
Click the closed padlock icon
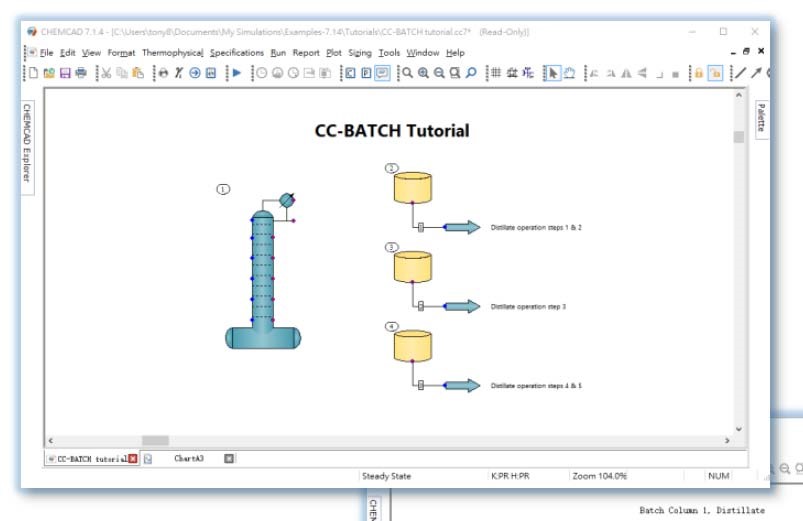pos(699,73)
